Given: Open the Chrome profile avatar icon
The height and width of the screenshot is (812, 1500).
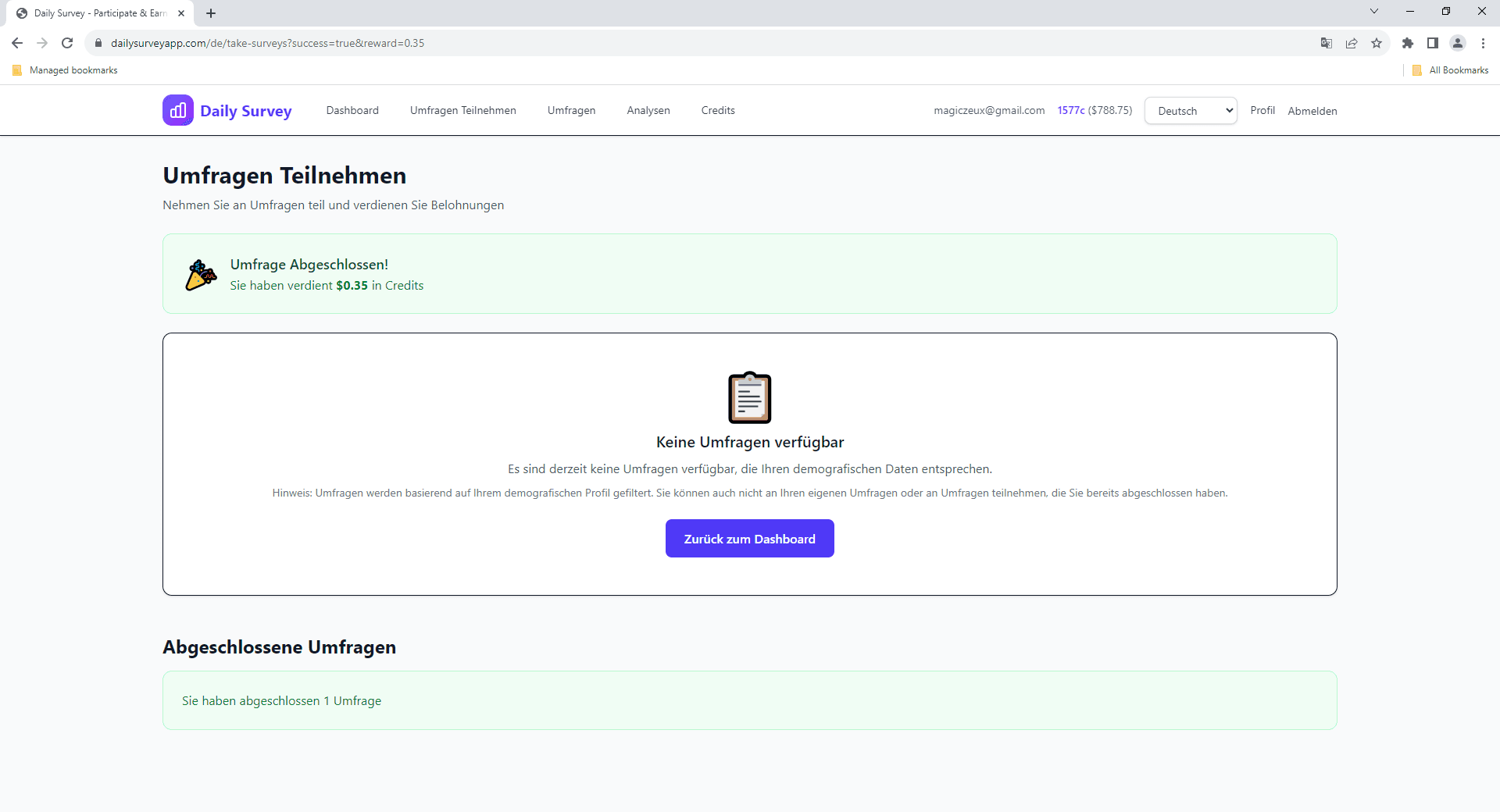Looking at the screenshot, I should [x=1457, y=43].
